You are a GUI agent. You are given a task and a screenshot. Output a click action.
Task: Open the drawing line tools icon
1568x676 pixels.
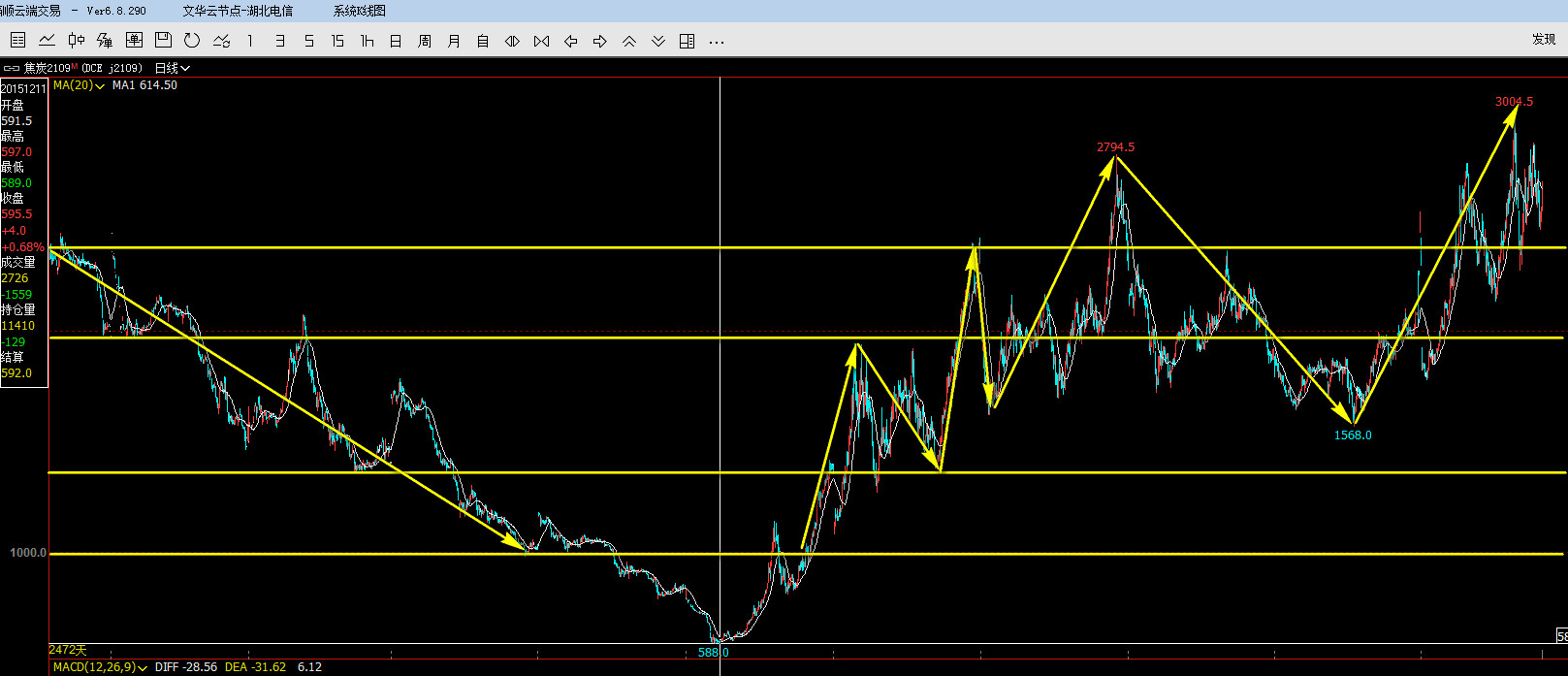point(221,41)
